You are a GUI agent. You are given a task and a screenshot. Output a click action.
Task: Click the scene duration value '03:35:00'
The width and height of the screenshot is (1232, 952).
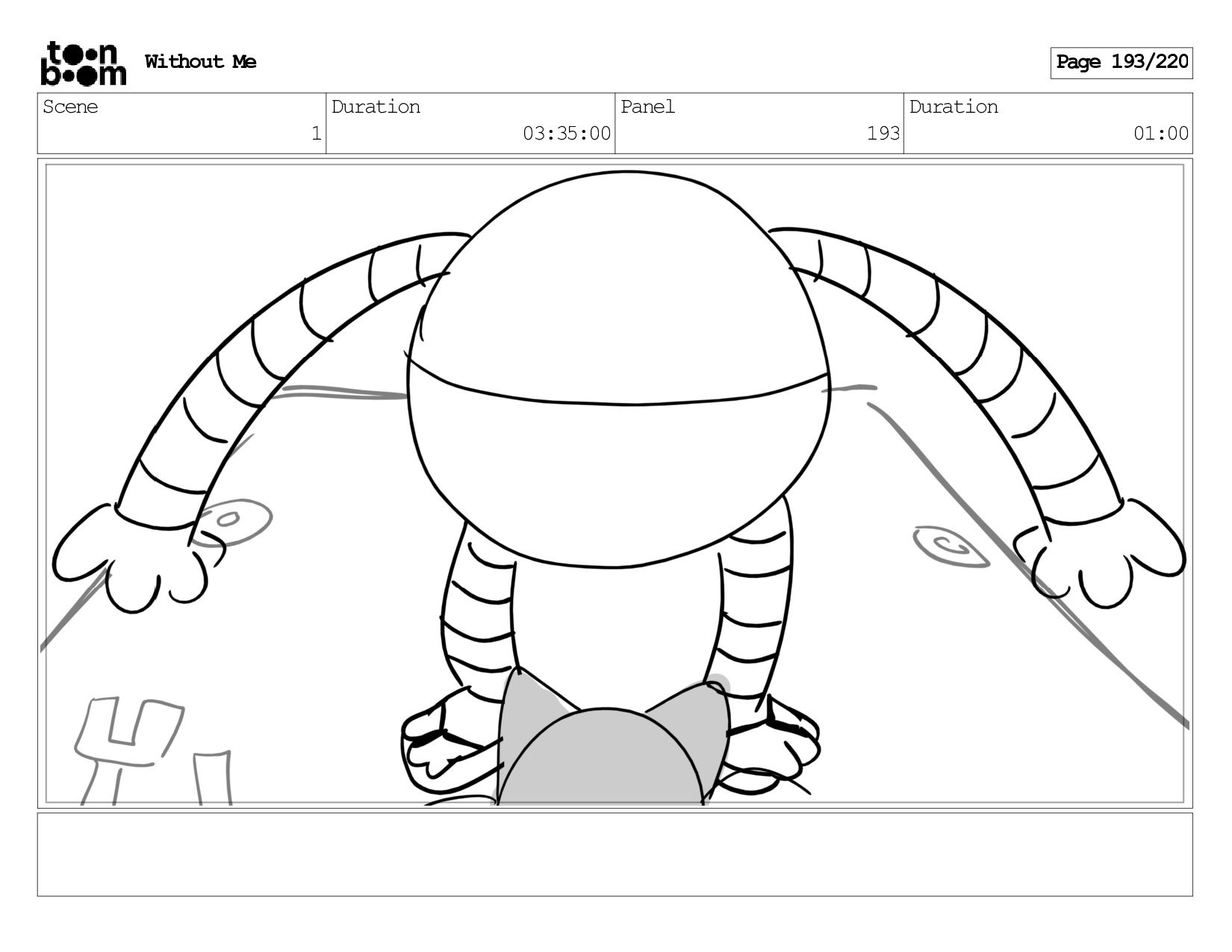click(567, 134)
